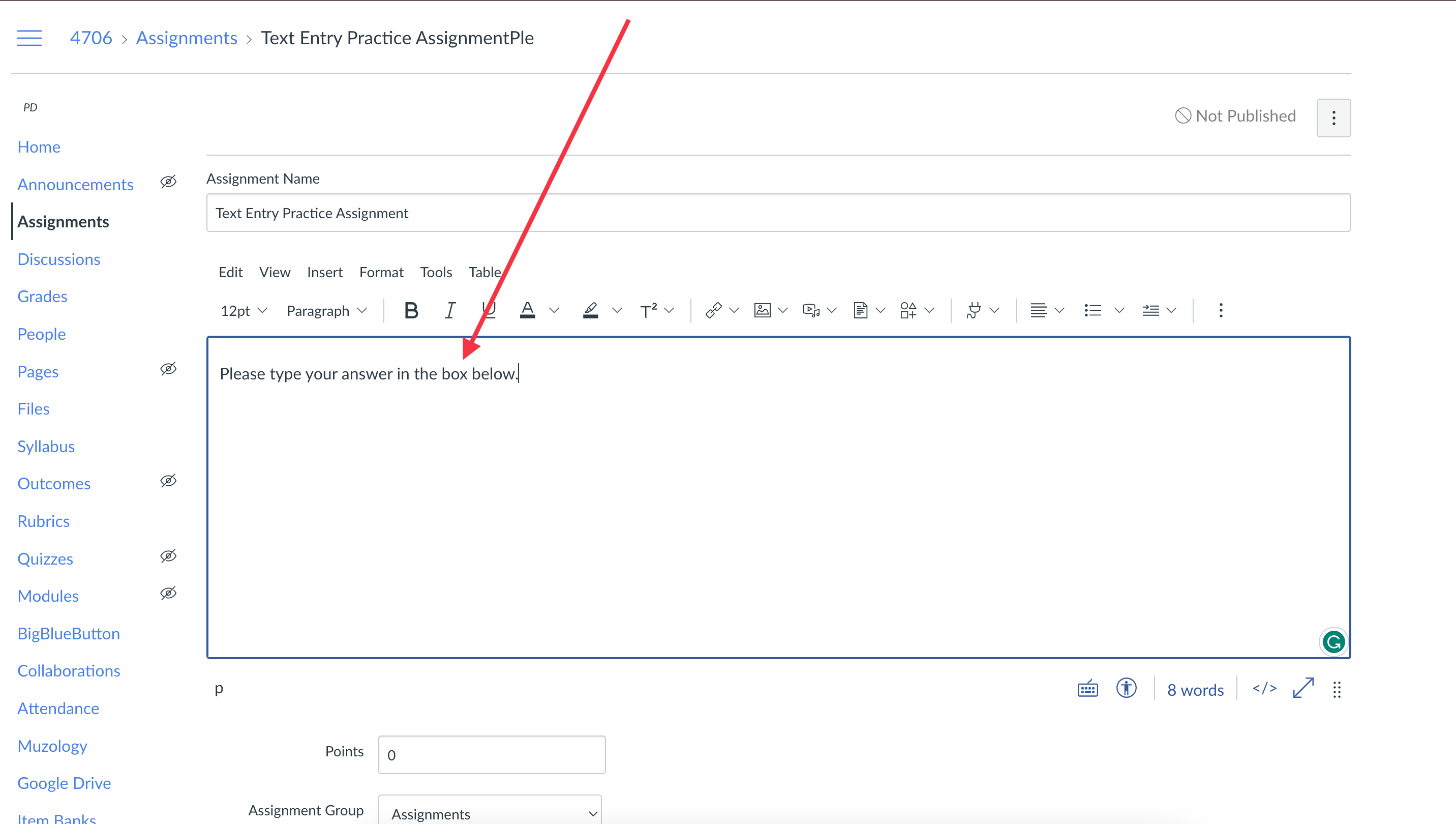
Task: Expand the alignment dropdown arrow
Action: (1059, 310)
